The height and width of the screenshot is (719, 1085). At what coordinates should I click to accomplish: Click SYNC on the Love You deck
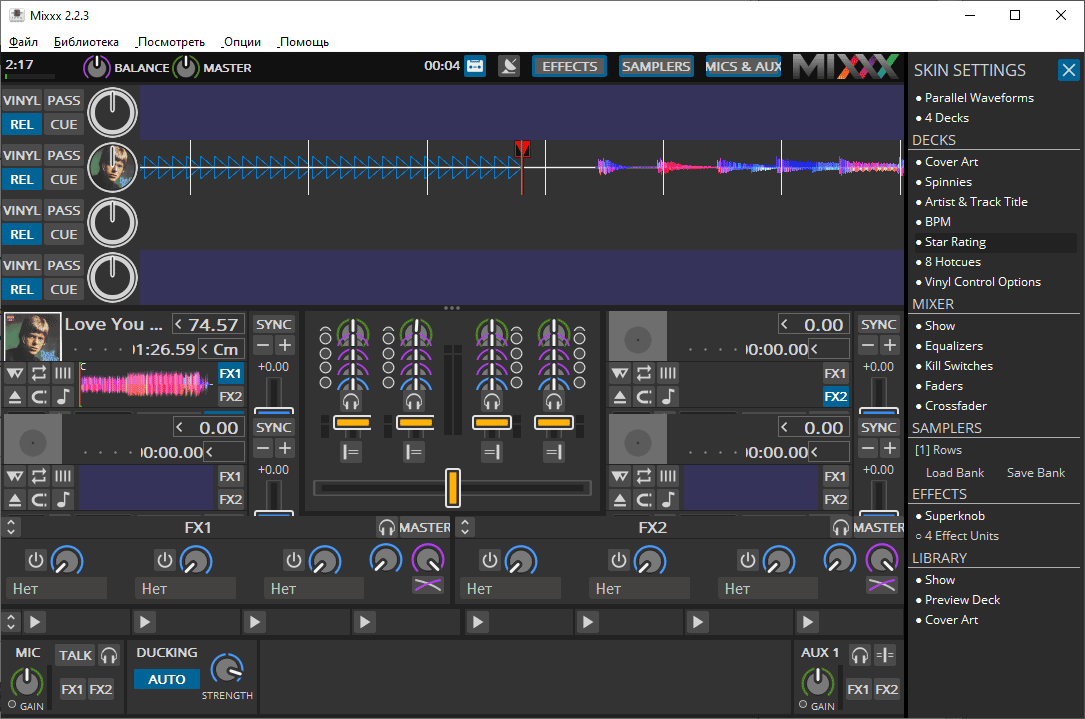(273, 325)
